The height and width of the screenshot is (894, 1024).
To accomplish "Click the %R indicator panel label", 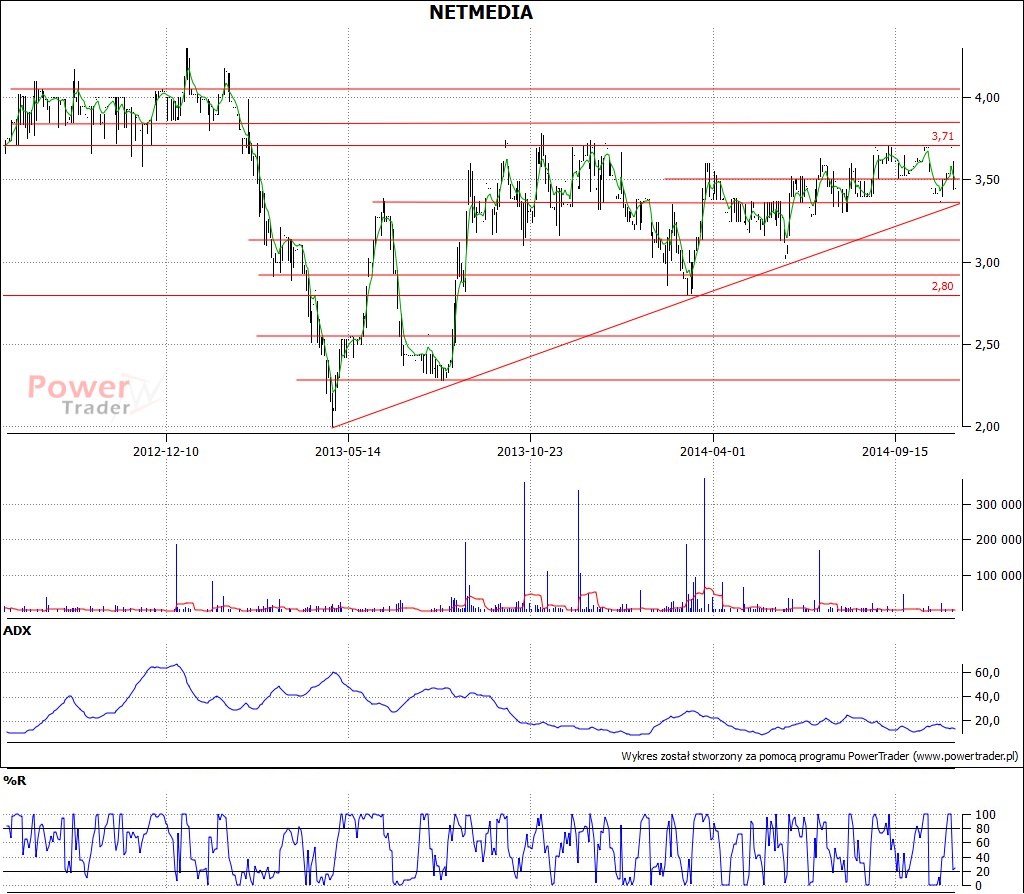I will coord(15,780).
